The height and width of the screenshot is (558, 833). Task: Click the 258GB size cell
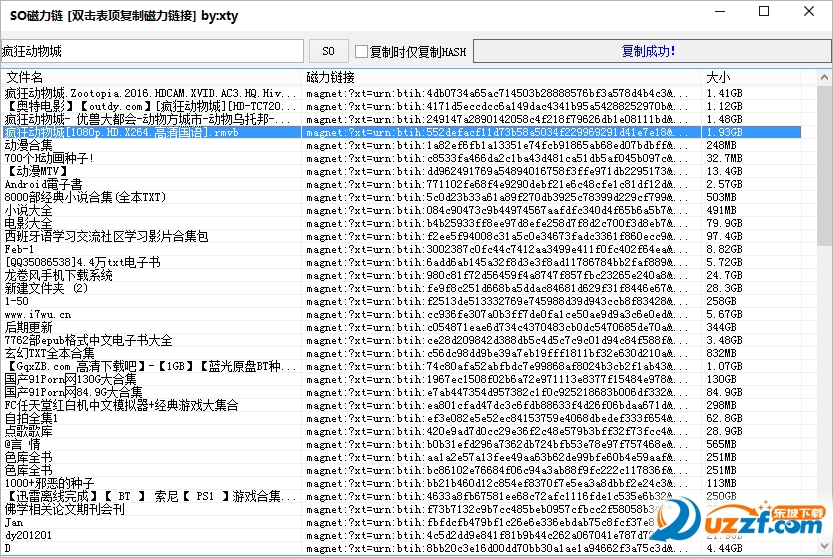point(721,301)
